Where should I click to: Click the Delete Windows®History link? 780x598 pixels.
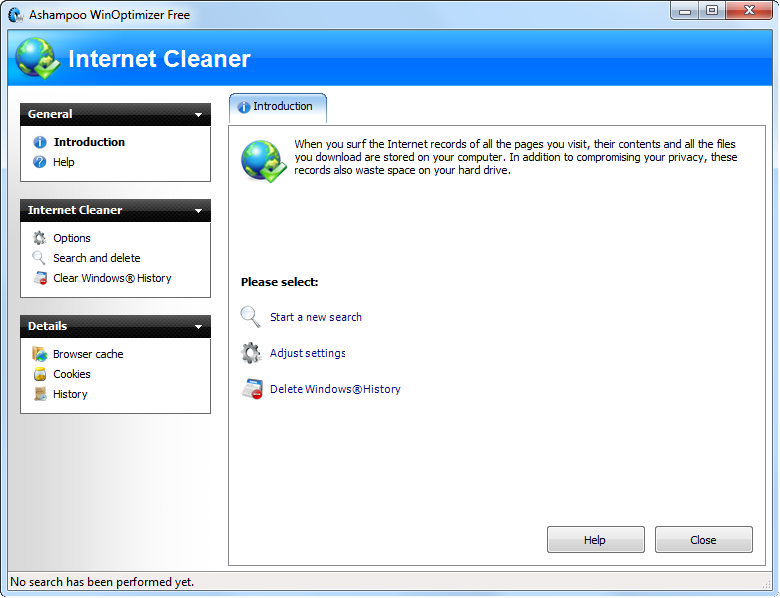(x=335, y=389)
